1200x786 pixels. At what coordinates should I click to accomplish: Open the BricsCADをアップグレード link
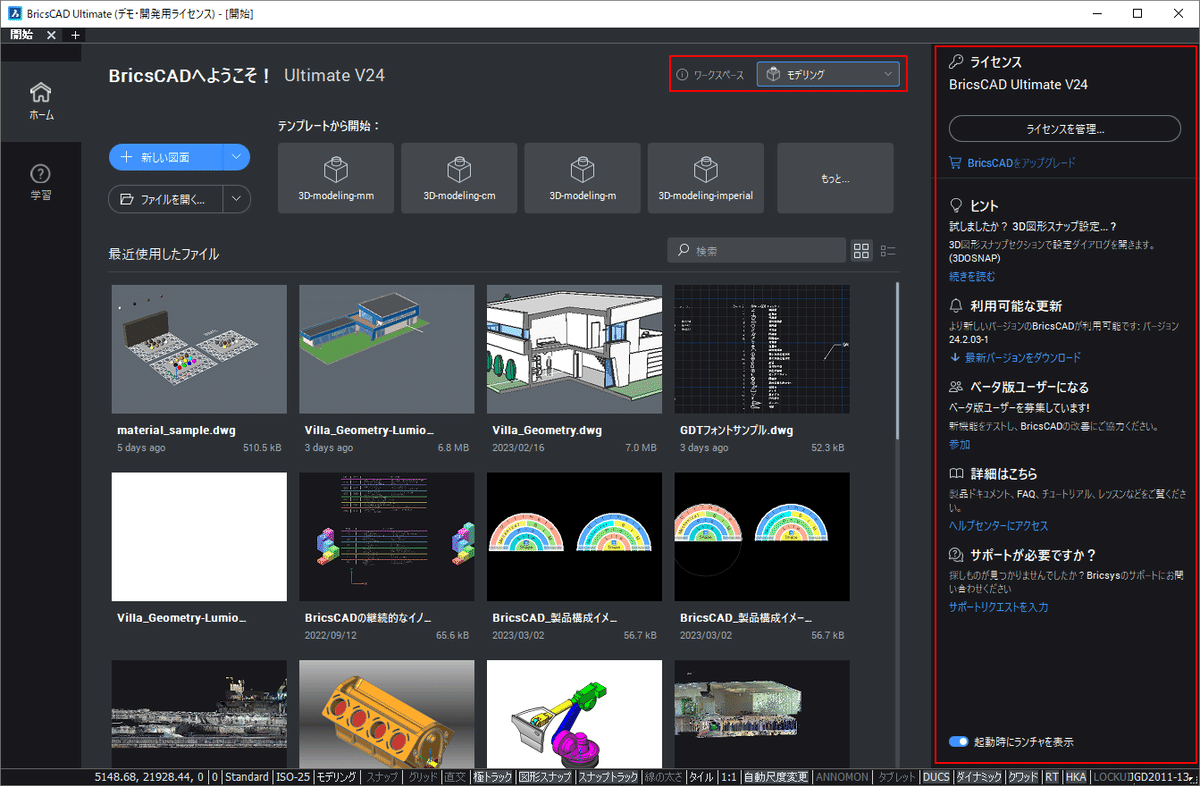(1021, 162)
